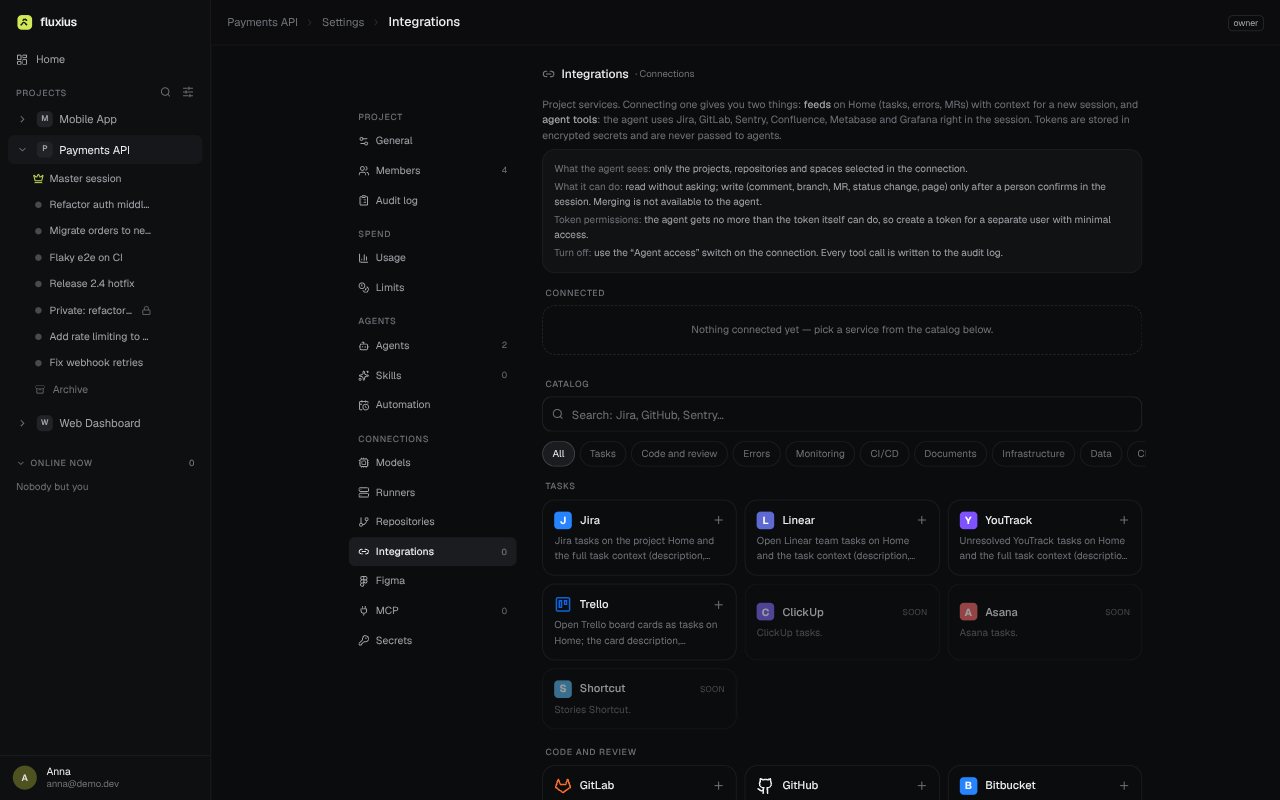Add the Bitbucket integration with plus
1280x800 pixels.
coord(1124,786)
